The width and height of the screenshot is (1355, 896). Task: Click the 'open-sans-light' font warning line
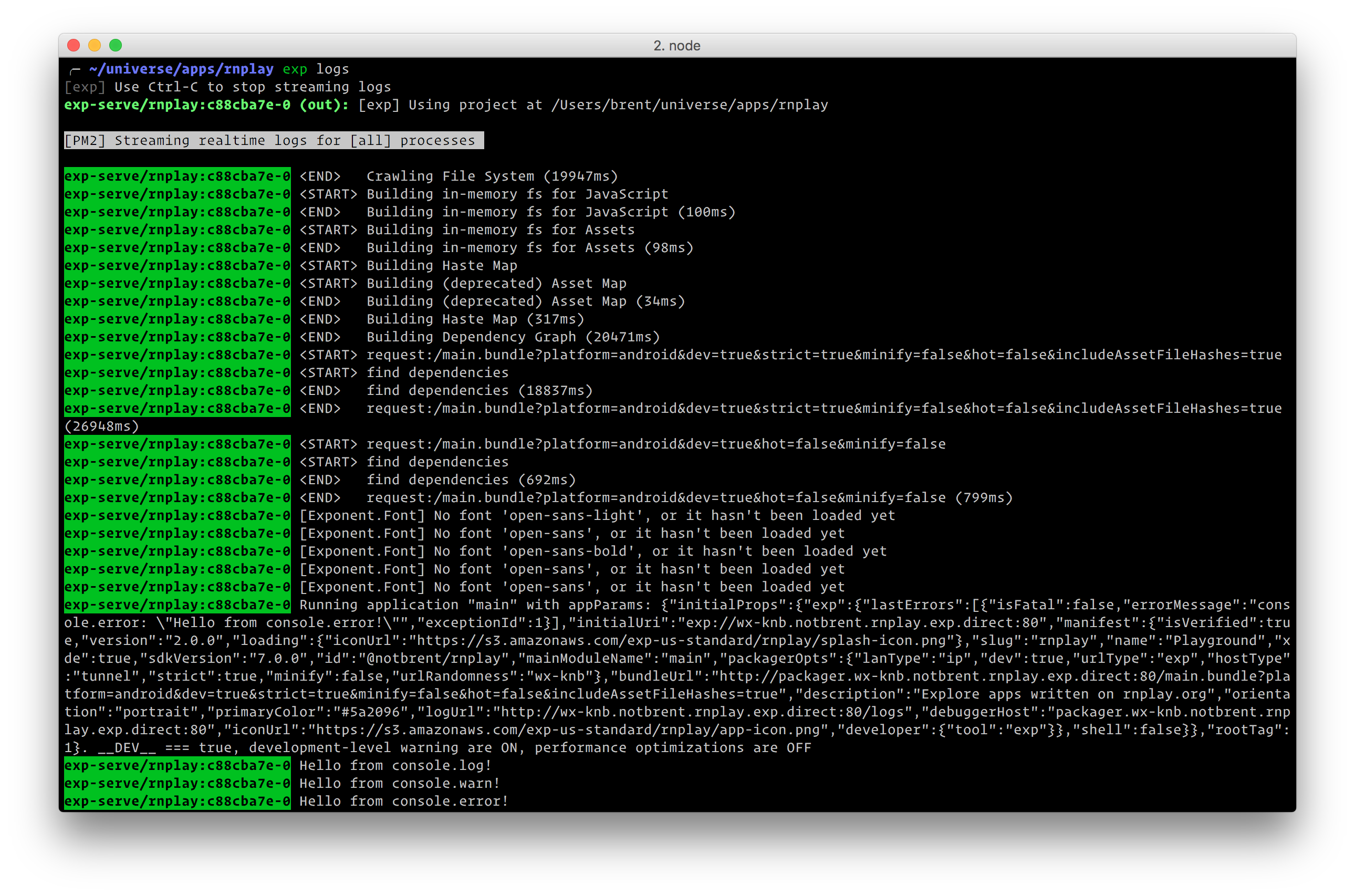(597, 516)
